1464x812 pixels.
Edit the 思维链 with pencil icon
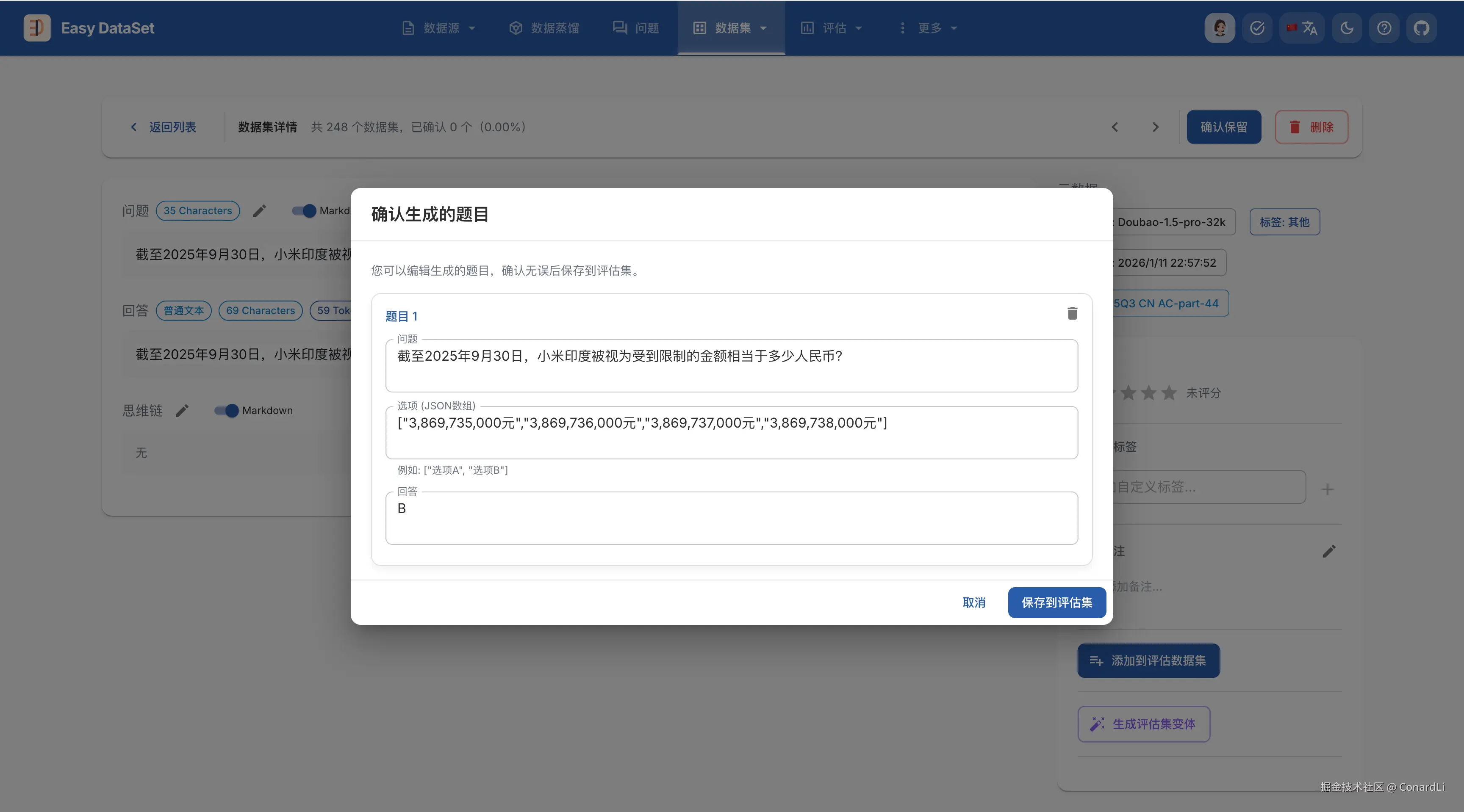(182, 411)
